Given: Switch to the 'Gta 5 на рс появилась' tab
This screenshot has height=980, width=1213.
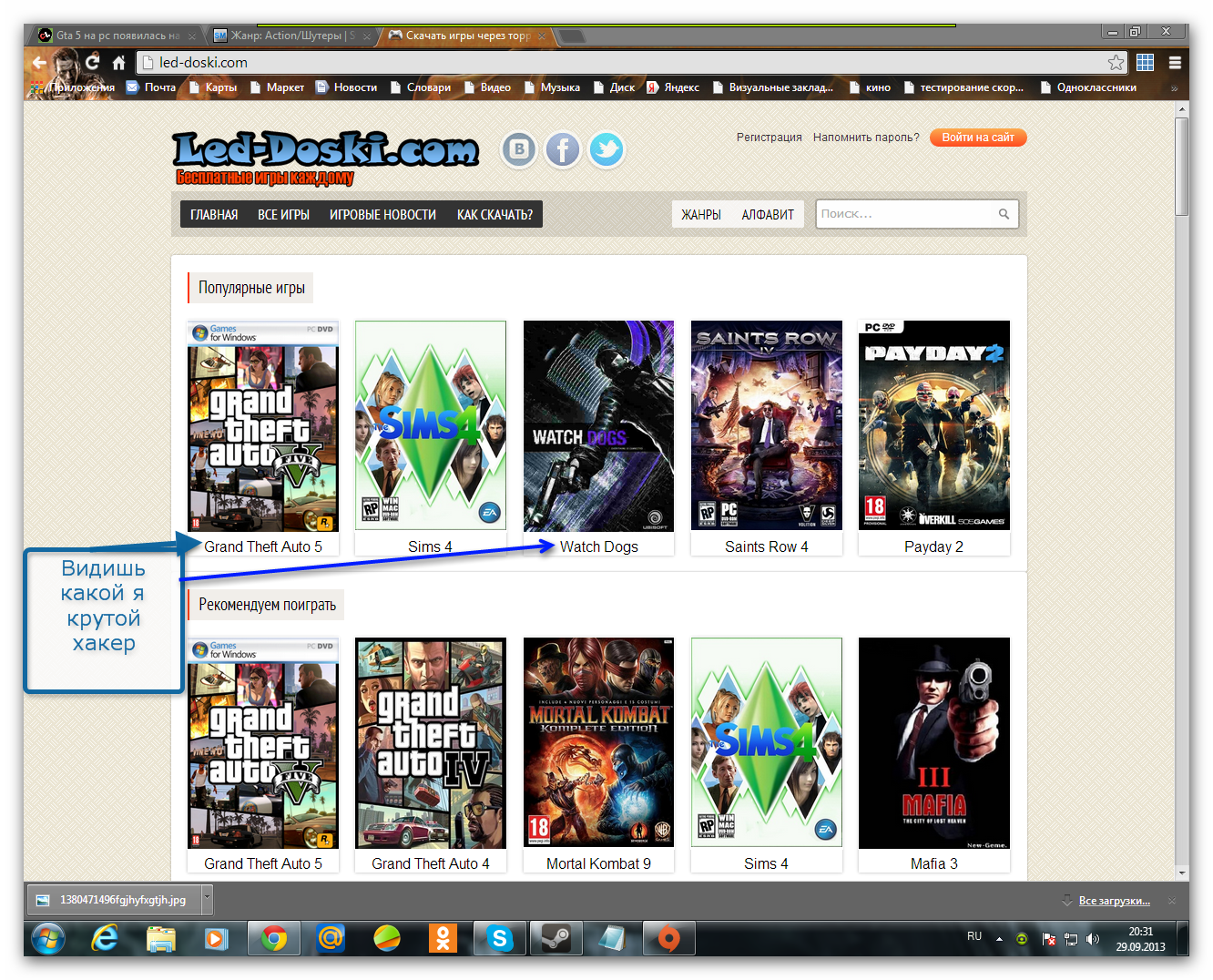Looking at the screenshot, I should tap(117, 36).
